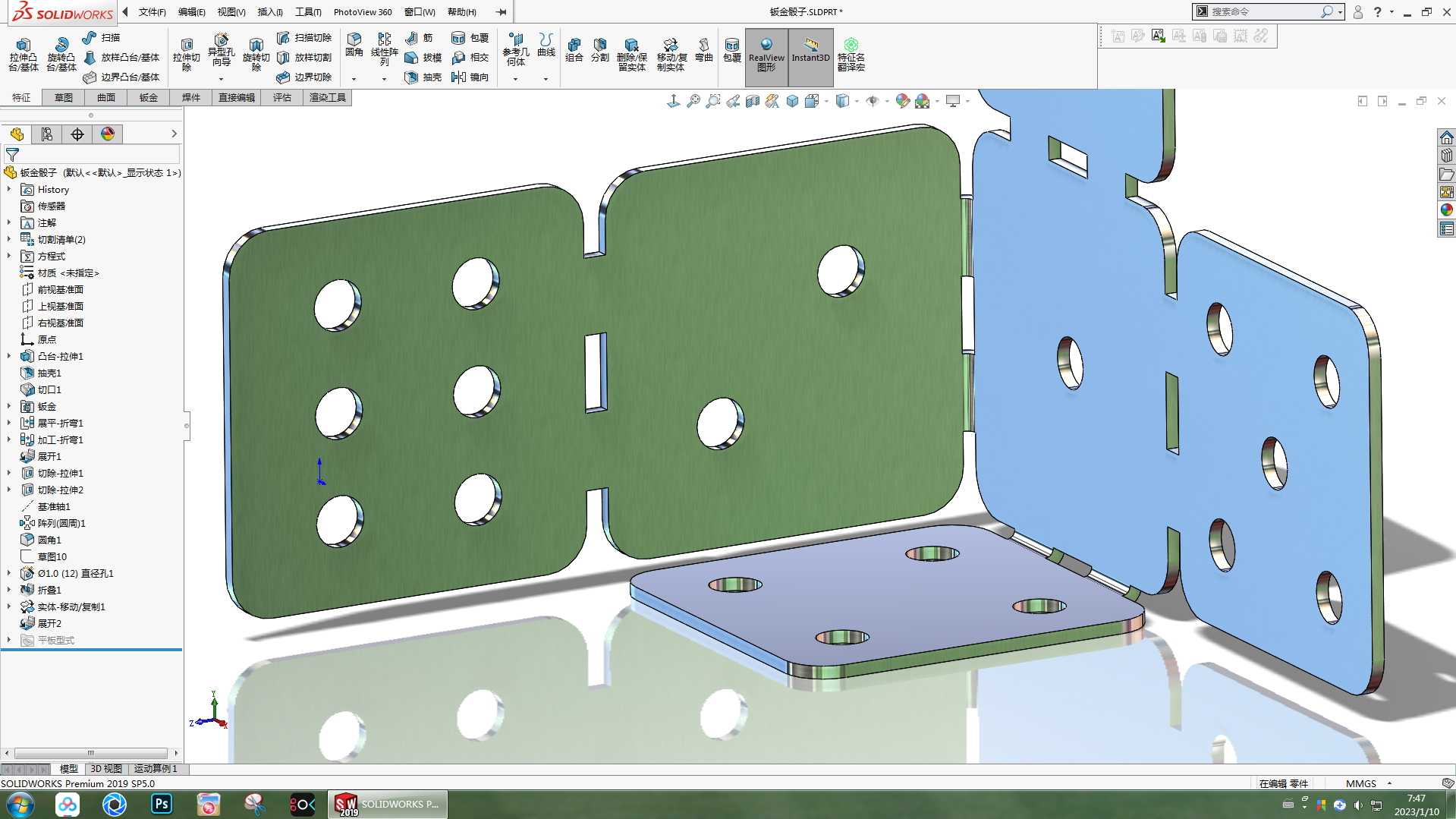1456x819 pixels.
Task: Collapse the FeatureManager panel handle
Action: coord(187,425)
